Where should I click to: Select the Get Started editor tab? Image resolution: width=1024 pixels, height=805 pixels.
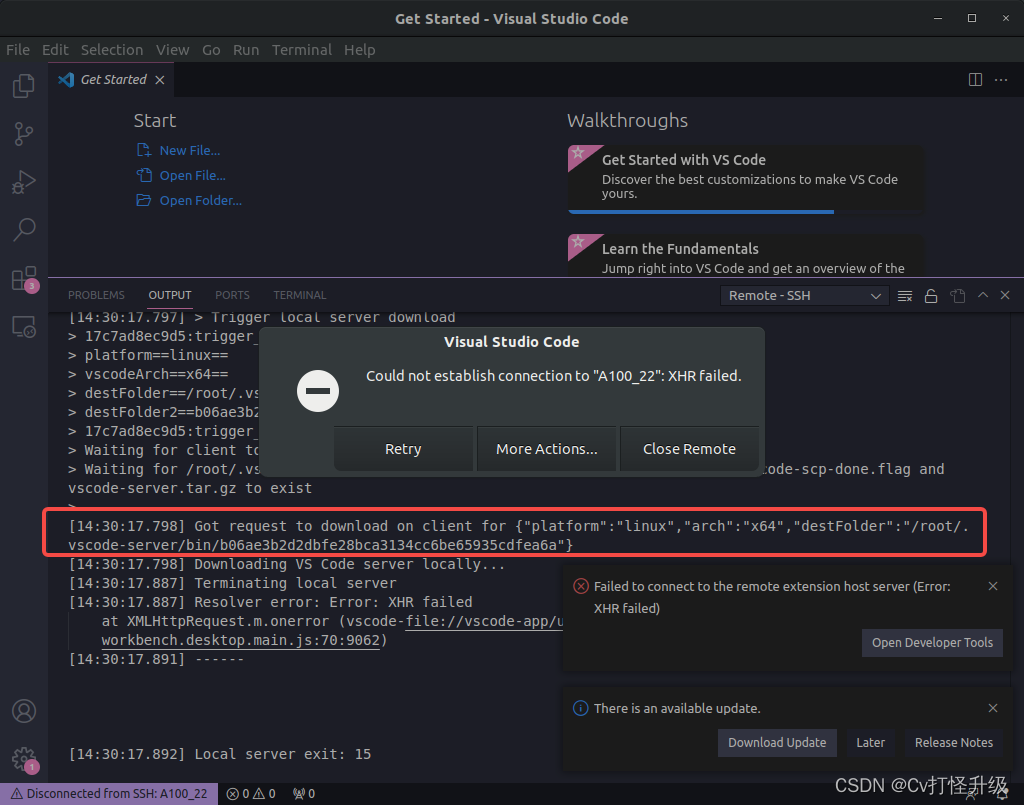coord(111,80)
